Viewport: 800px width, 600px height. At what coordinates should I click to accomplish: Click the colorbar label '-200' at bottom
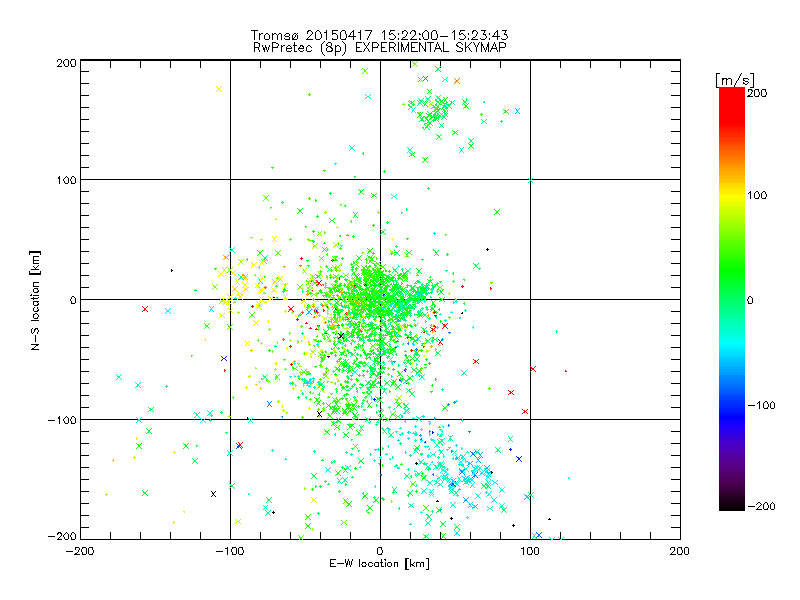coord(761,506)
